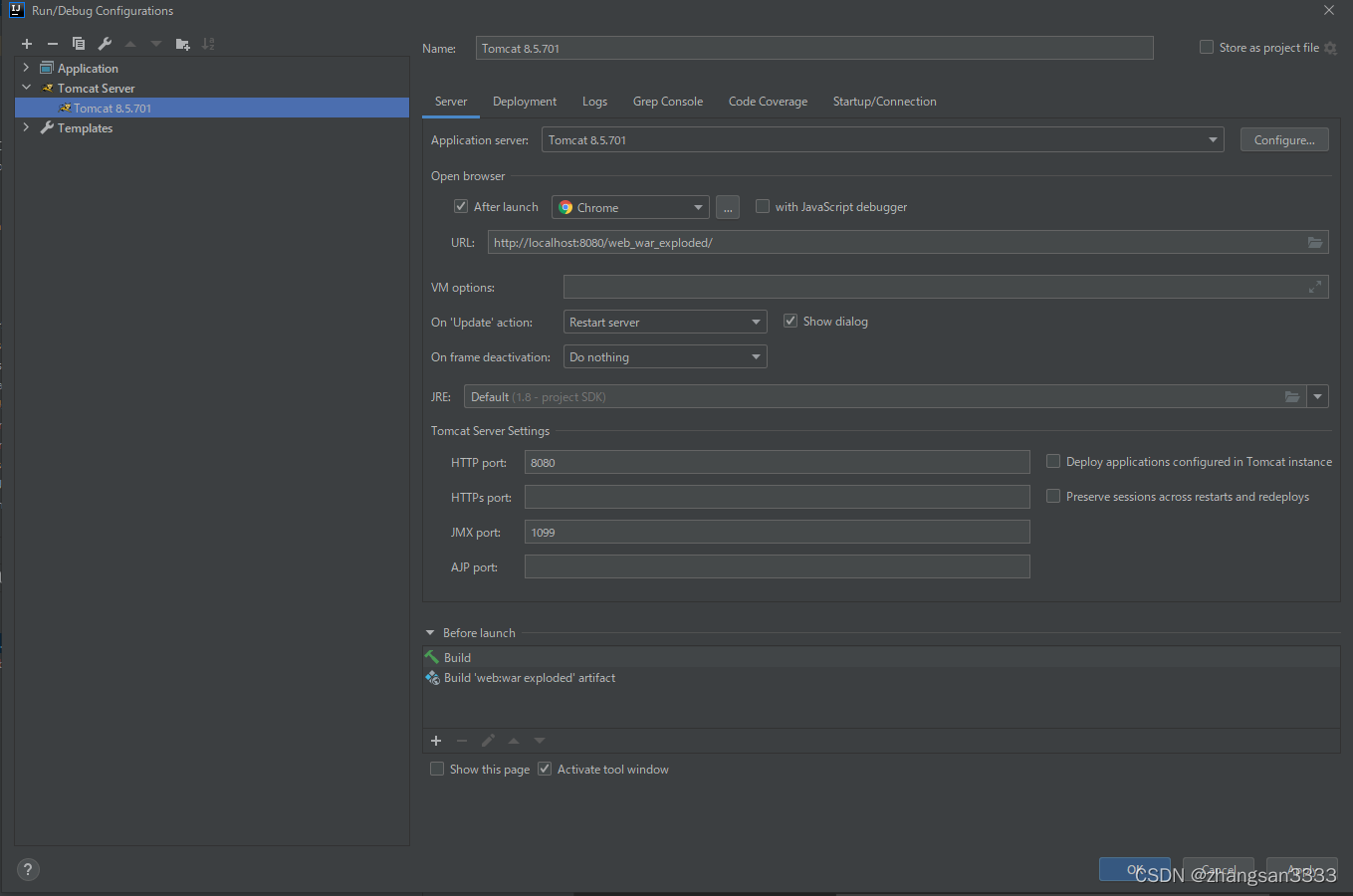Check Show this page option
Image resolution: width=1353 pixels, height=896 pixels.
437,769
